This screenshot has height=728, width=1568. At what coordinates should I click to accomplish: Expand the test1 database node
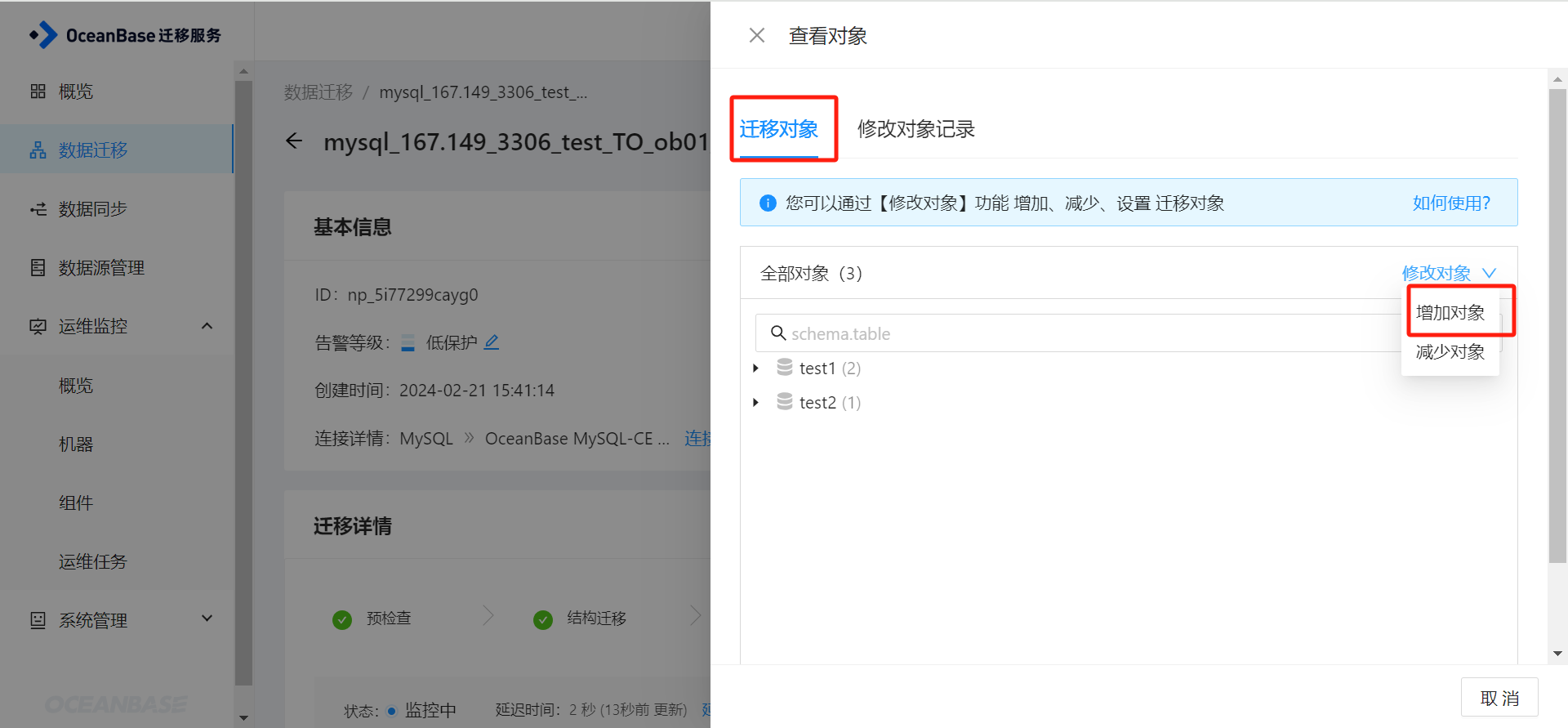(x=755, y=368)
